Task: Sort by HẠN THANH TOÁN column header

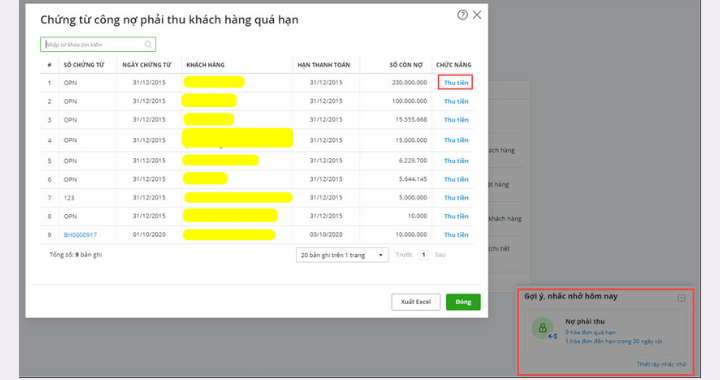Action: (x=324, y=65)
